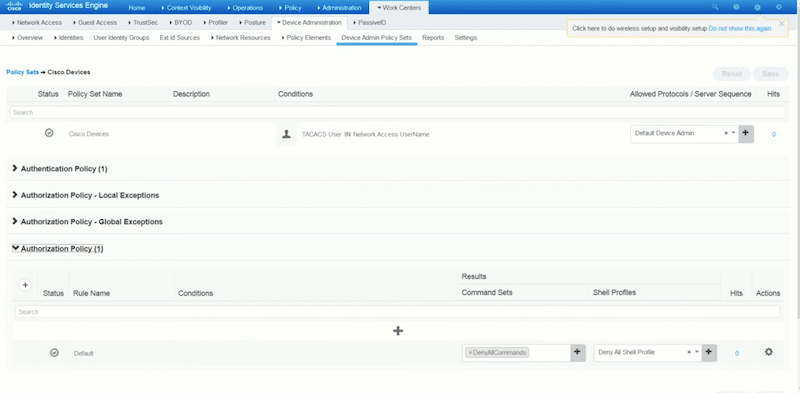The image size is (800, 393).
Task: Dismiss the wireless setup notification
Action: click(782, 23)
